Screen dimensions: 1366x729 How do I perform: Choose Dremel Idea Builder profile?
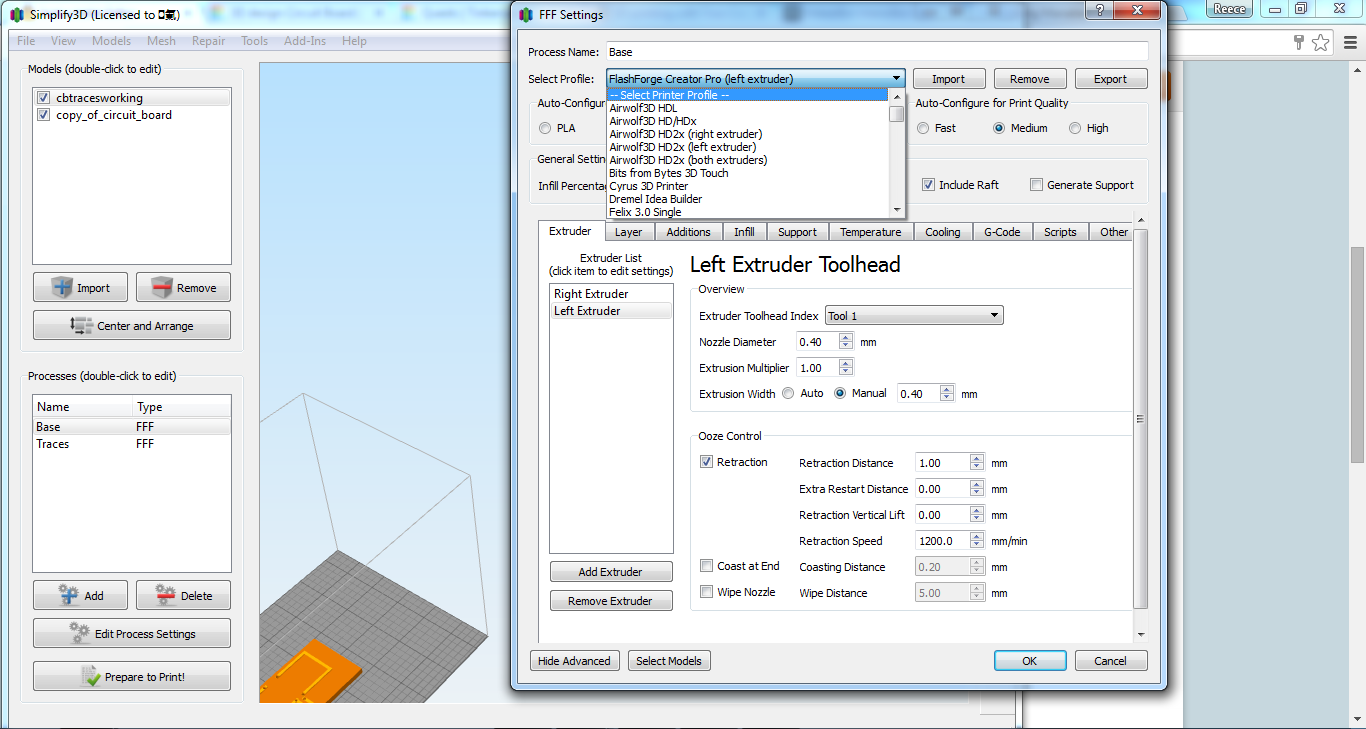748,199
